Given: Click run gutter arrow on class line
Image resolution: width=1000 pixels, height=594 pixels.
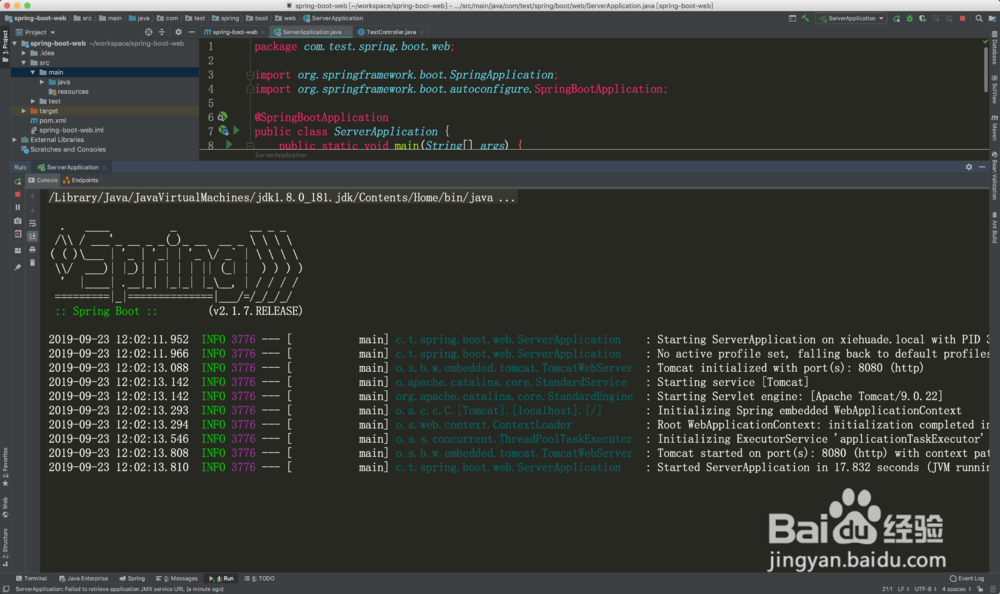Looking at the screenshot, I should pos(237,130).
